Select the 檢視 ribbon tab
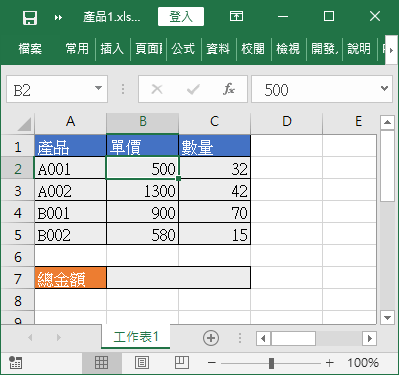This screenshot has width=399, height=375. tap(288, 49)
